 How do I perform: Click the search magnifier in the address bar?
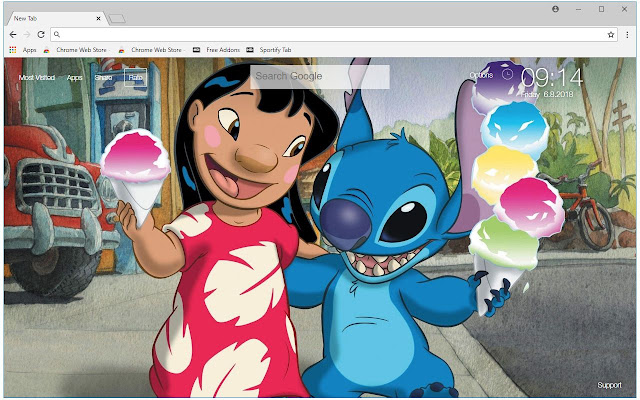(x=57, y=35)
